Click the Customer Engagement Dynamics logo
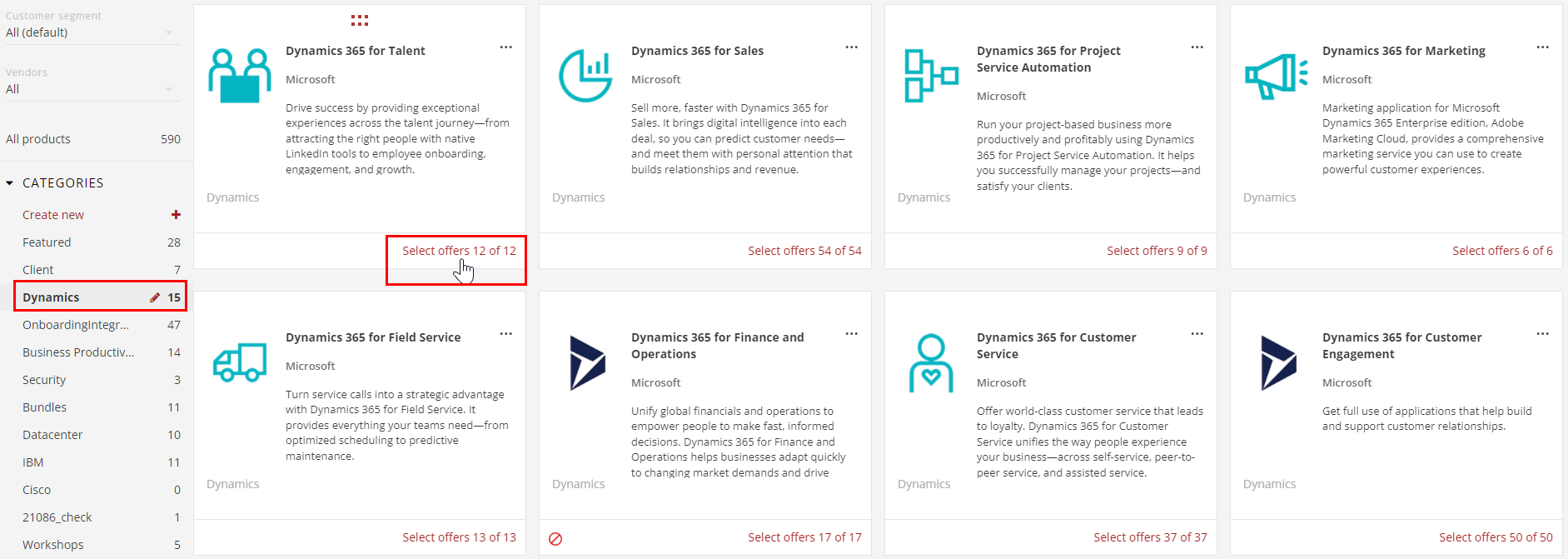The height and width of the screenshot is (559, 1568). pos(1278,362)
